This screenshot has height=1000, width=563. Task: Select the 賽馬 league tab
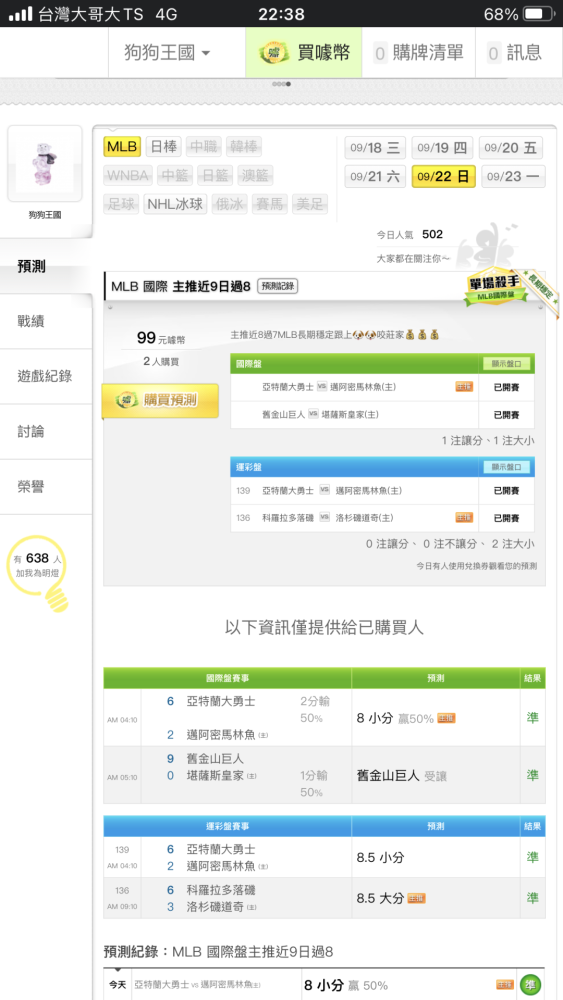pyautogui.click(x=270, y=204)
